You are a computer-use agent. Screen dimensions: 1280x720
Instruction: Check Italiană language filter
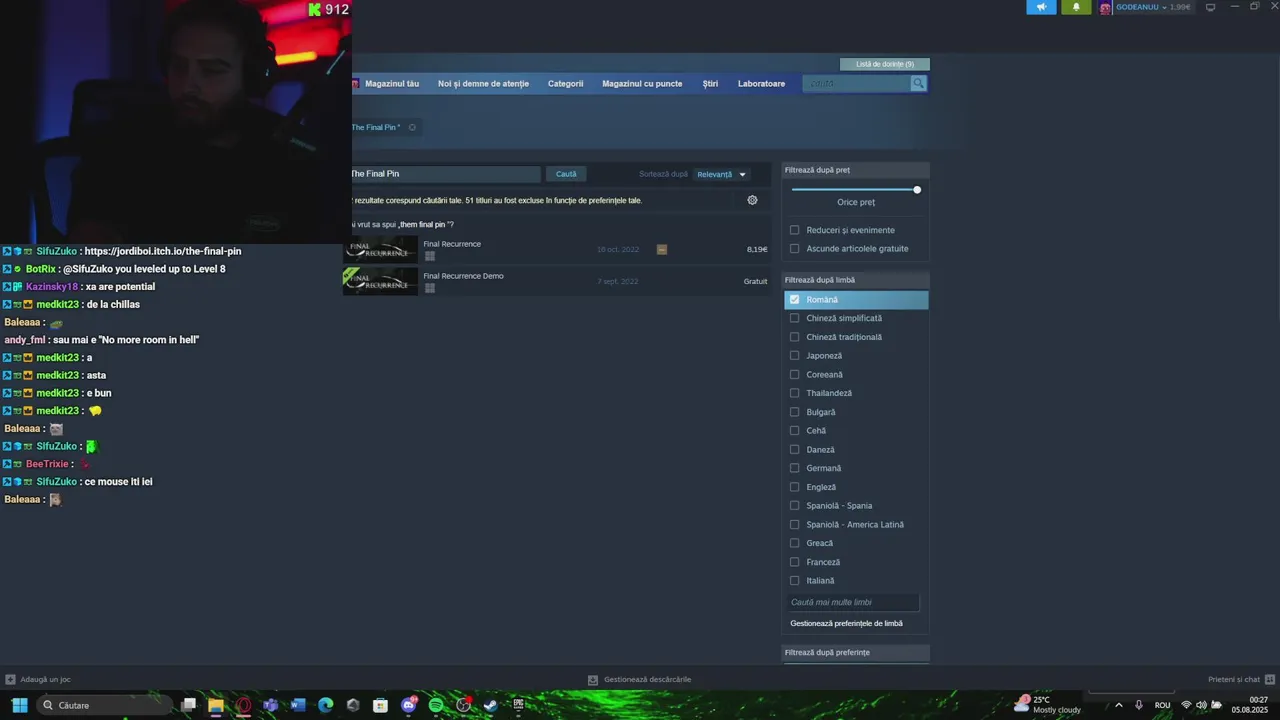795,581
